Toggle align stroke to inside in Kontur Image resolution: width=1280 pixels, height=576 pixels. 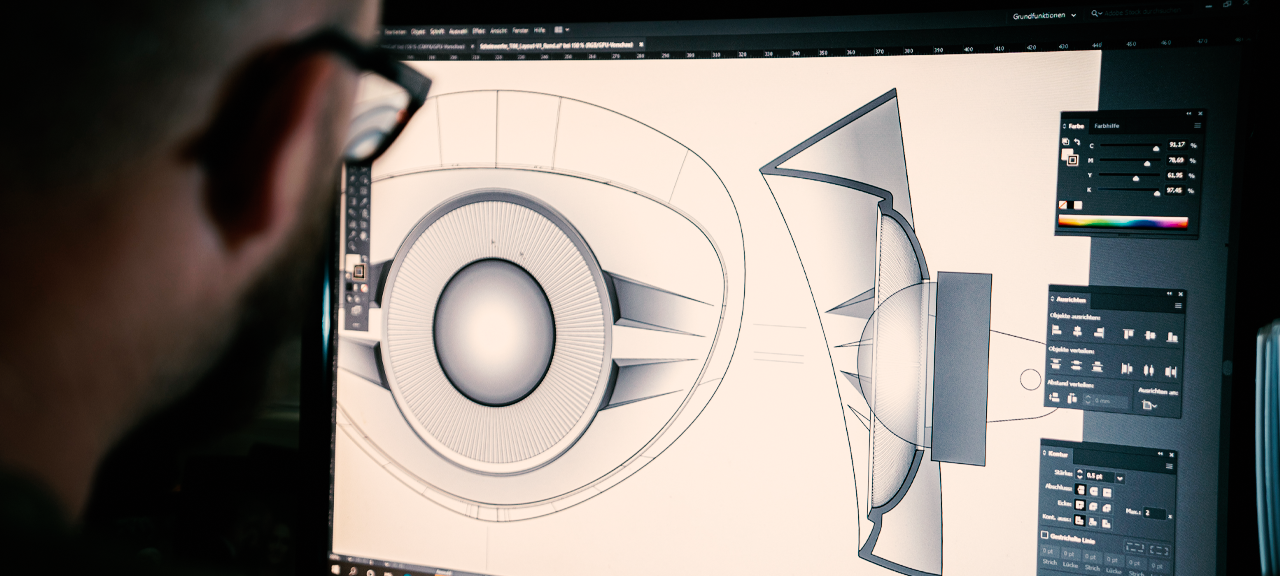[1093, 522]
